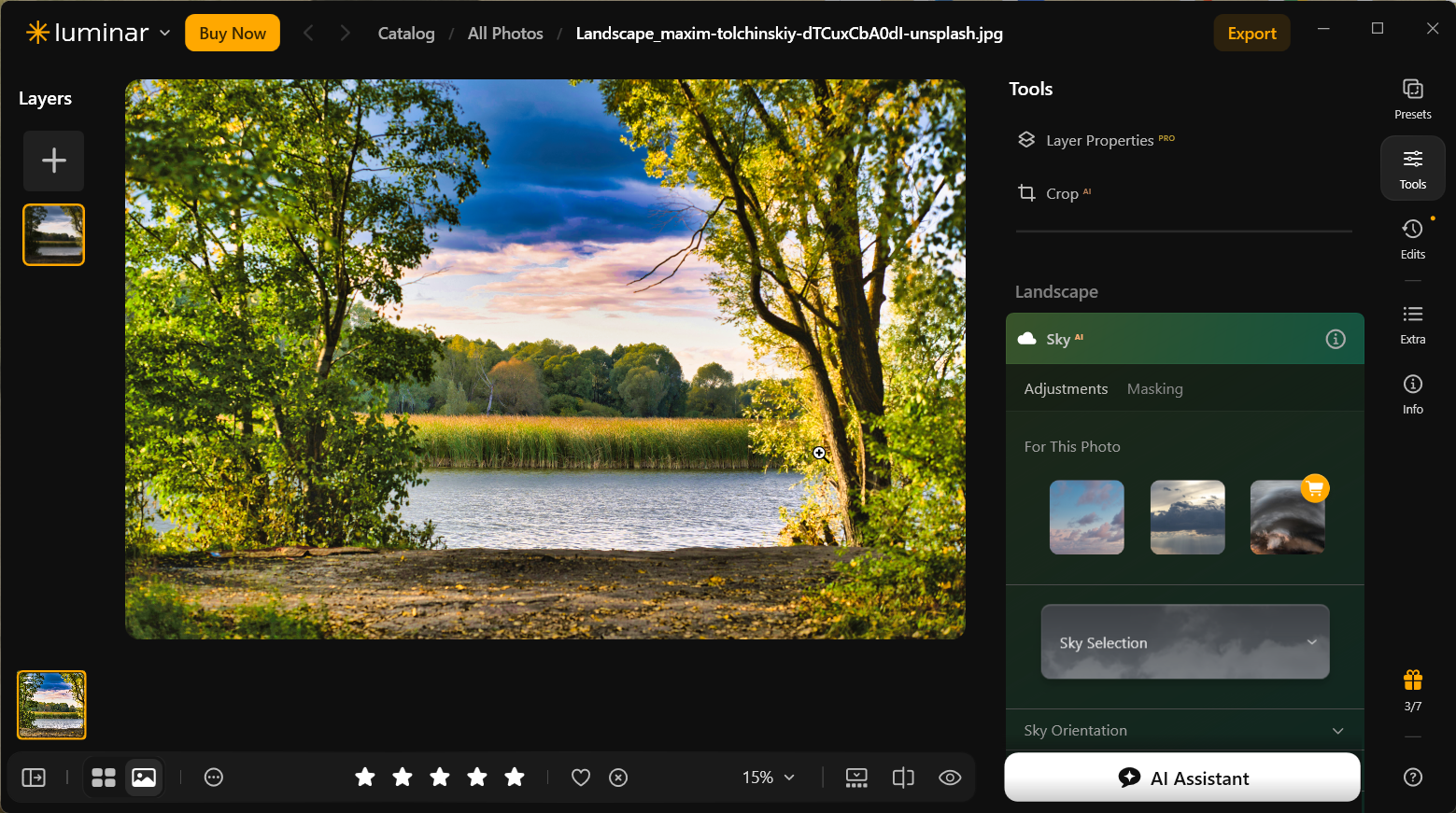
Task: Open the Presets panel
Action: click(x=1412, y=99)
